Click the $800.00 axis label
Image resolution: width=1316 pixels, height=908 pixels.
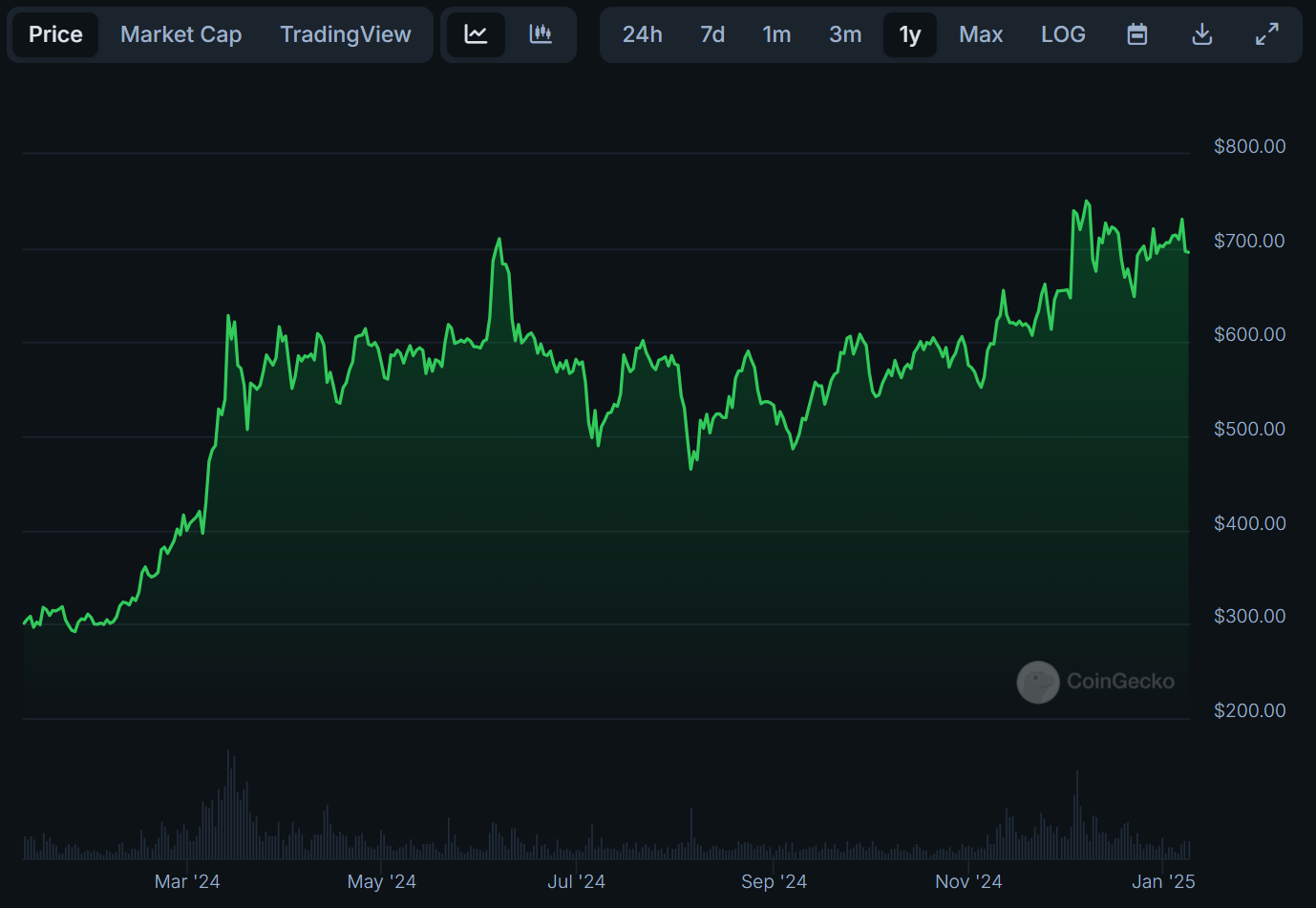click(x=1249, y=146)
